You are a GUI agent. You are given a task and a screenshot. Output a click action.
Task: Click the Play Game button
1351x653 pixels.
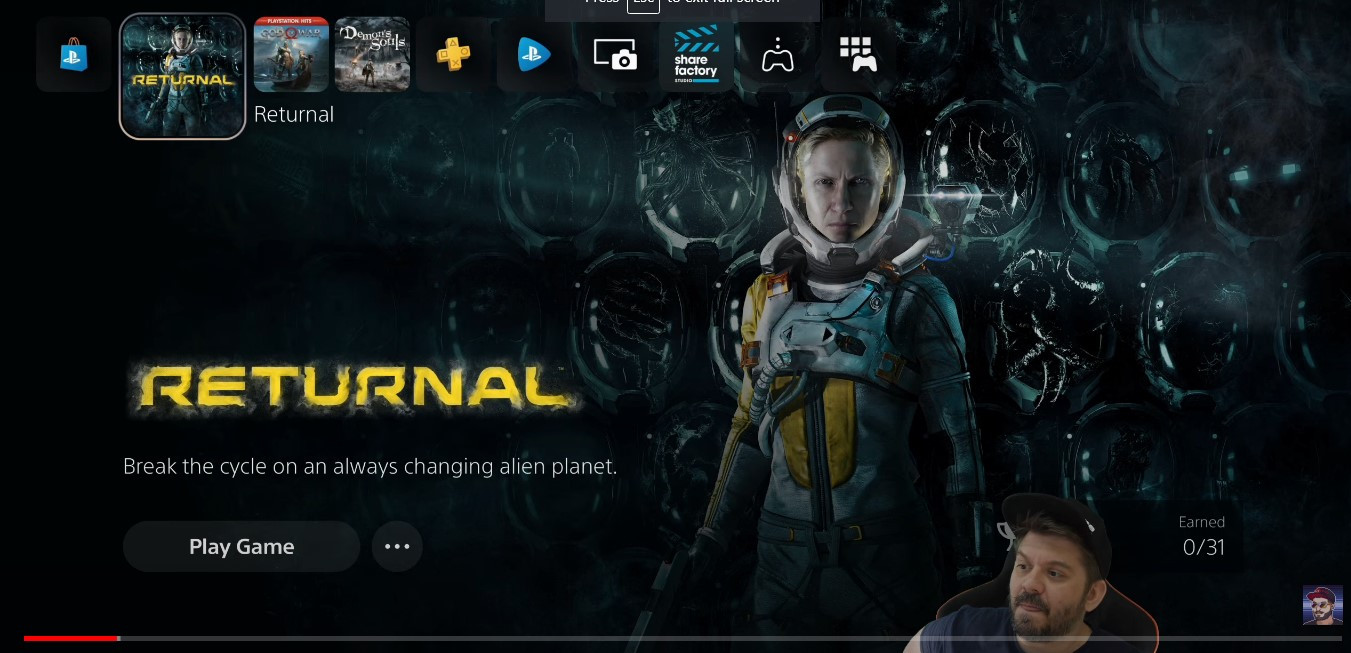[241, 546]
